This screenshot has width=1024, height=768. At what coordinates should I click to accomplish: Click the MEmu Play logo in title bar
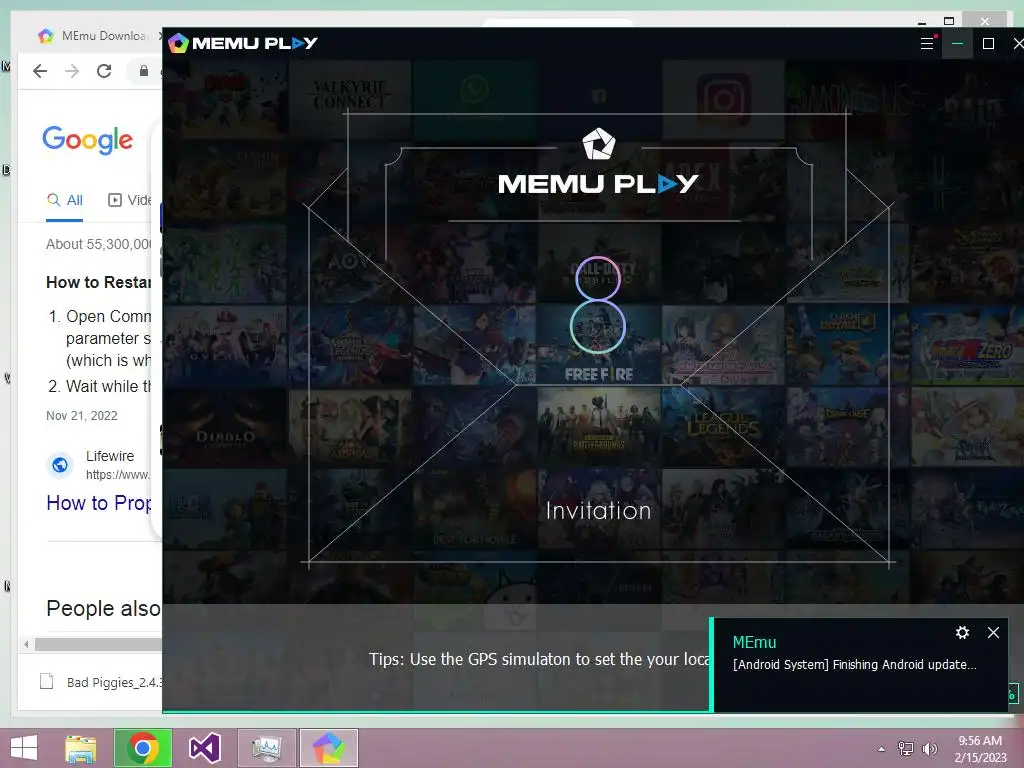(x=242, y=43)
